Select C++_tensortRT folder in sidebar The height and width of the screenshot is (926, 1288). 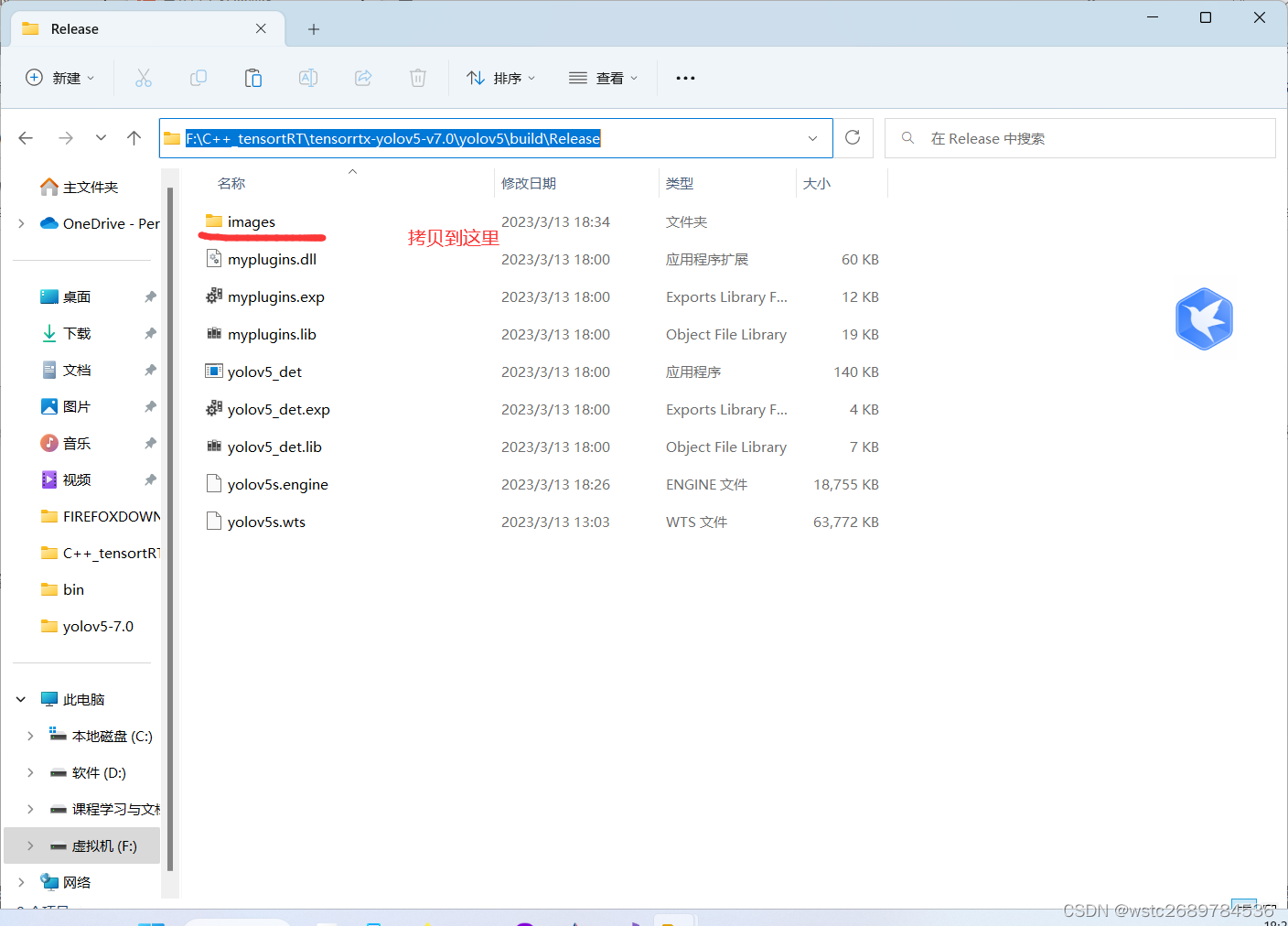[x=101, y=553]
